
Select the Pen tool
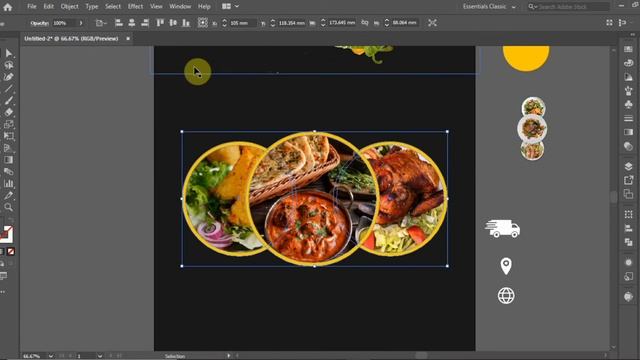(9, 77)
